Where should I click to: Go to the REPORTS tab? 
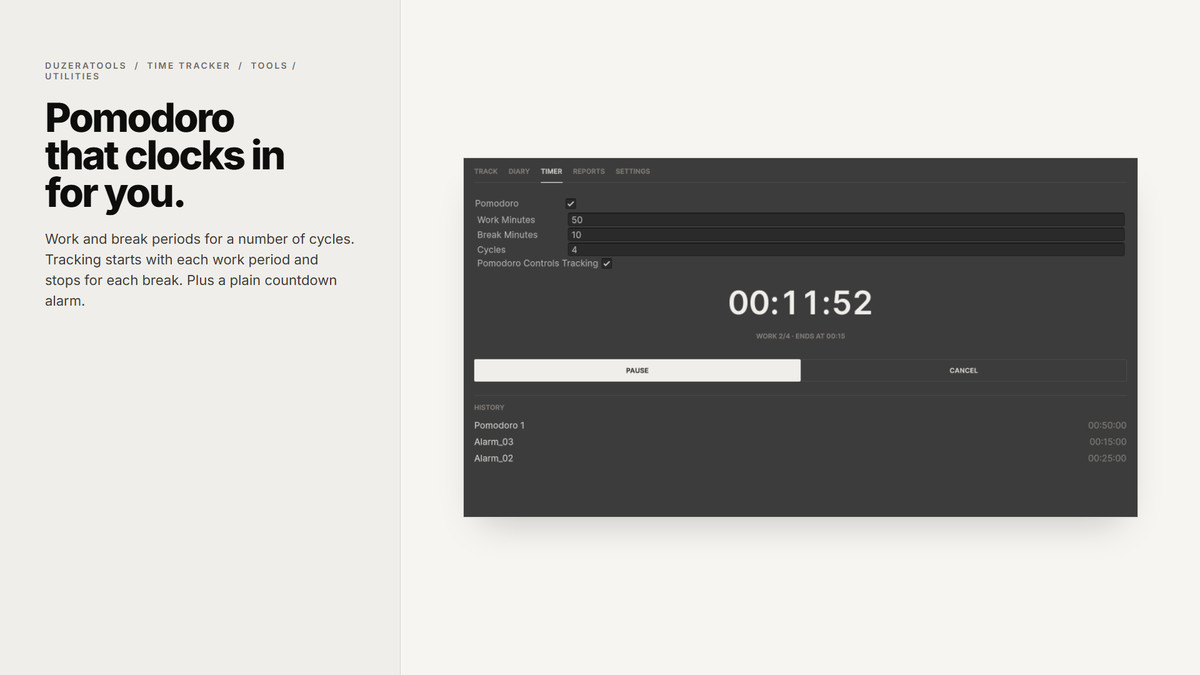pyautogui.click(x=589, y=171)
